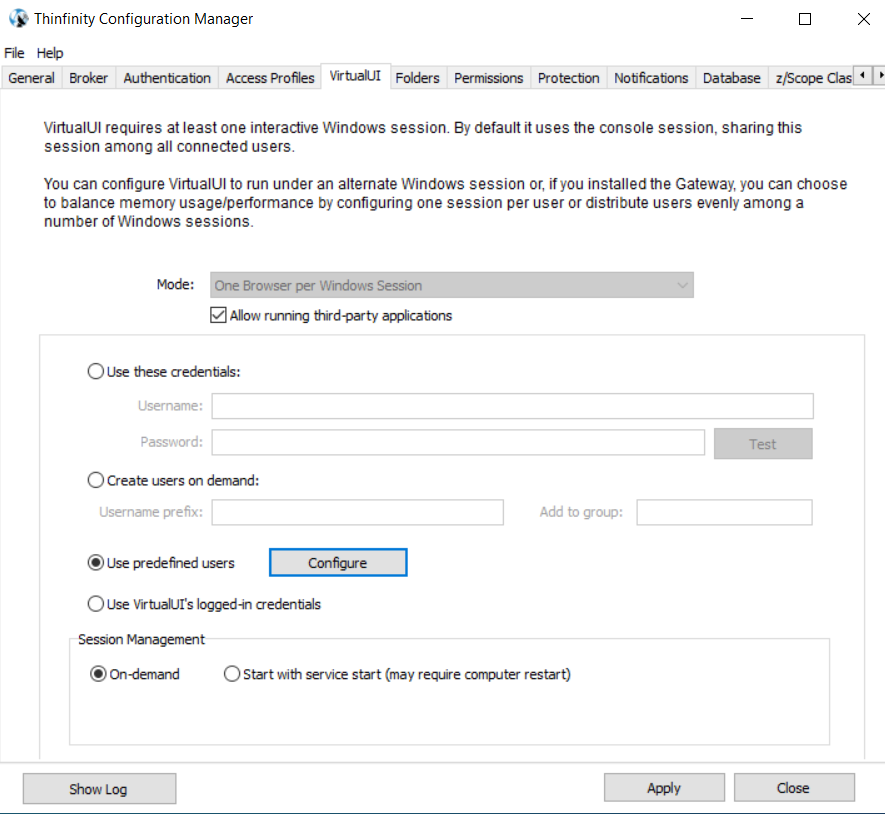The height and width of the screenshot is (814, 885).
Task: Go to the Notifications tab
Action: point(651,78)
